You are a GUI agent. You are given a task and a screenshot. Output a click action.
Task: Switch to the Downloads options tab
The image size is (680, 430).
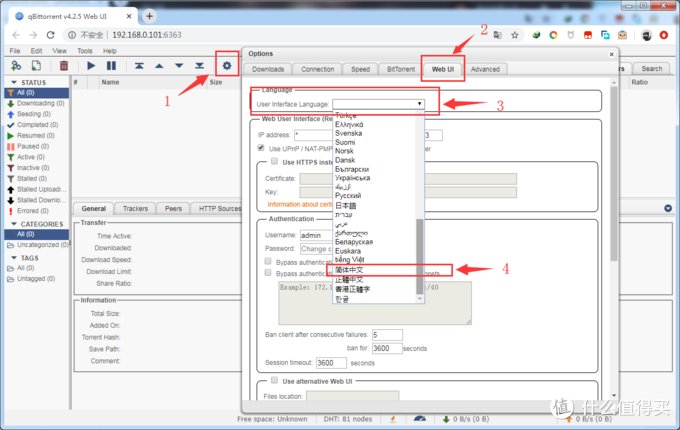pyautogui.click(x=268, y=69)
